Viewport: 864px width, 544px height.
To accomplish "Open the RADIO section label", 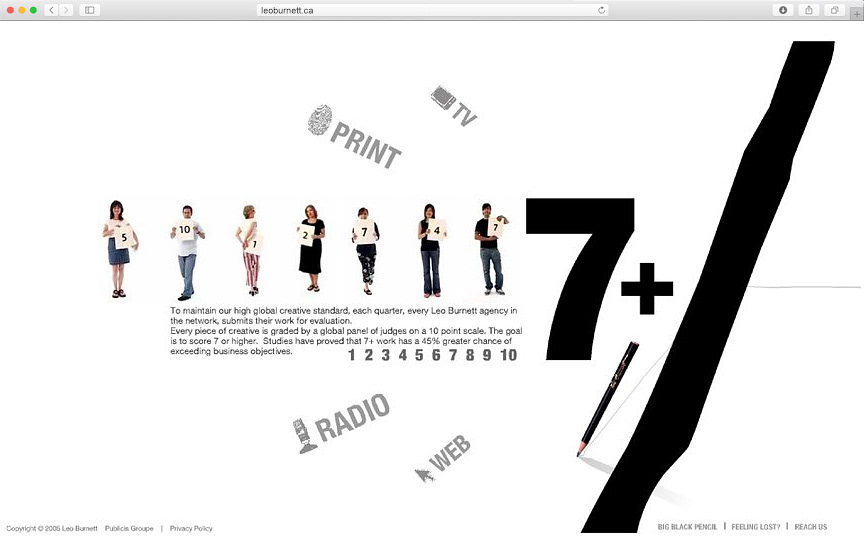I will [x=353, y=418].
